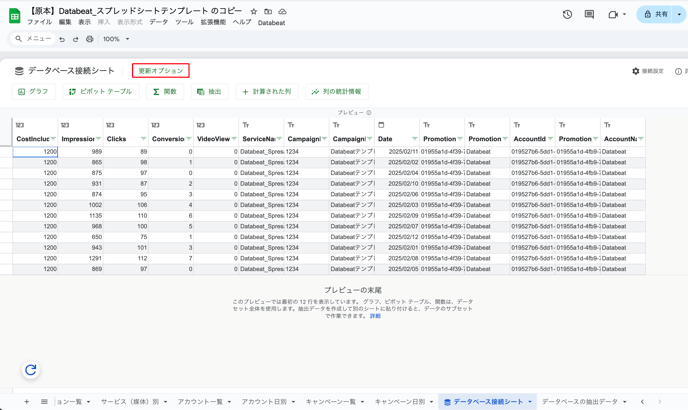This screenshot has height=410, width=688.
Task: Click the redo arrow in toolbar
Action: [75, 39]
